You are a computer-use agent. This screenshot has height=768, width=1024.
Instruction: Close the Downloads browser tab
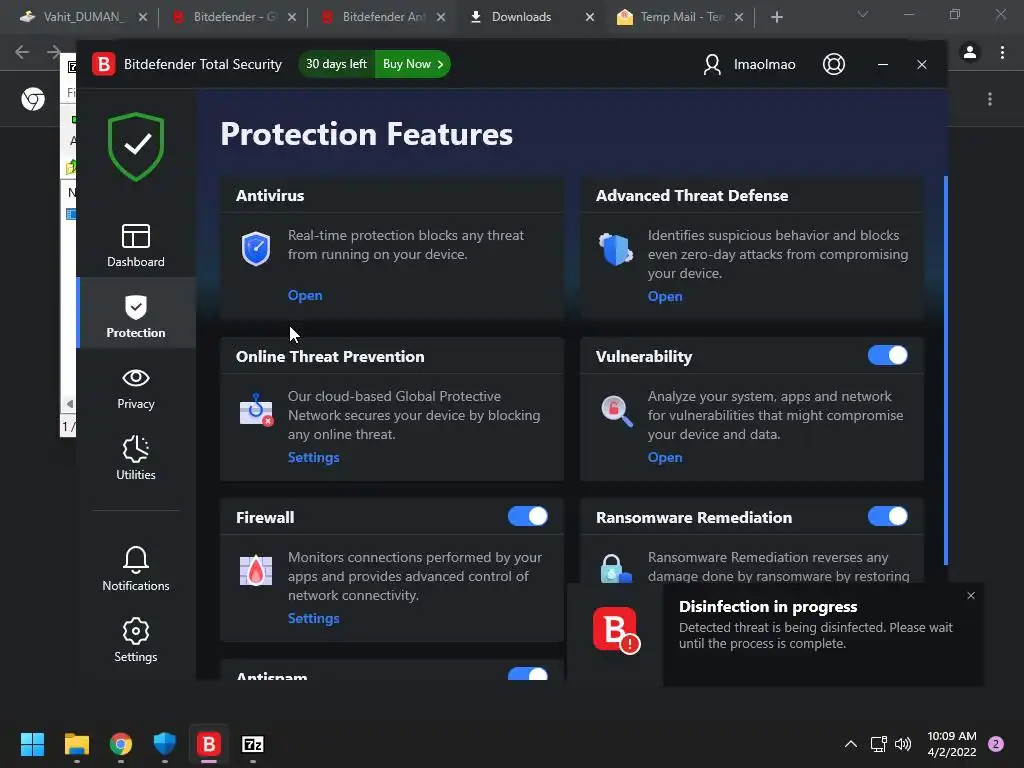tap(590, 17)
